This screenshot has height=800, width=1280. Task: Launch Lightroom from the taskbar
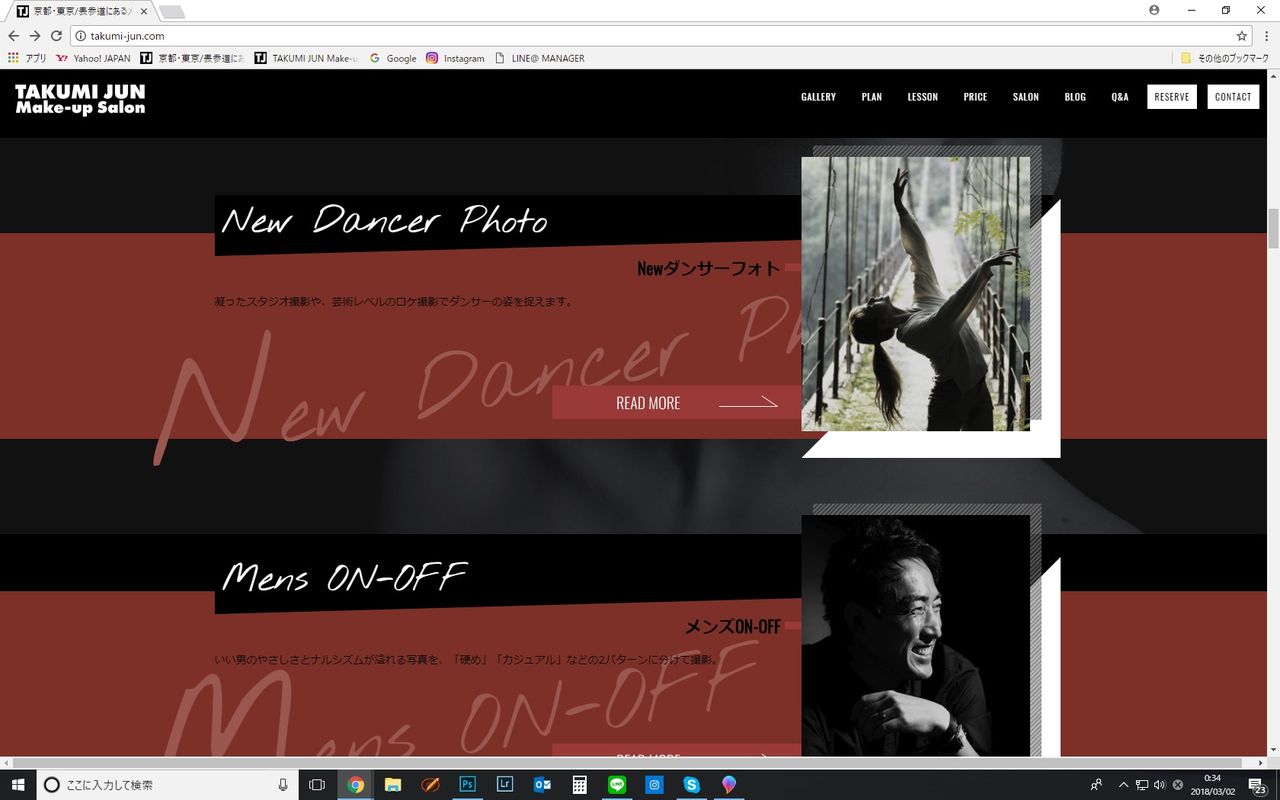point(505,785)
